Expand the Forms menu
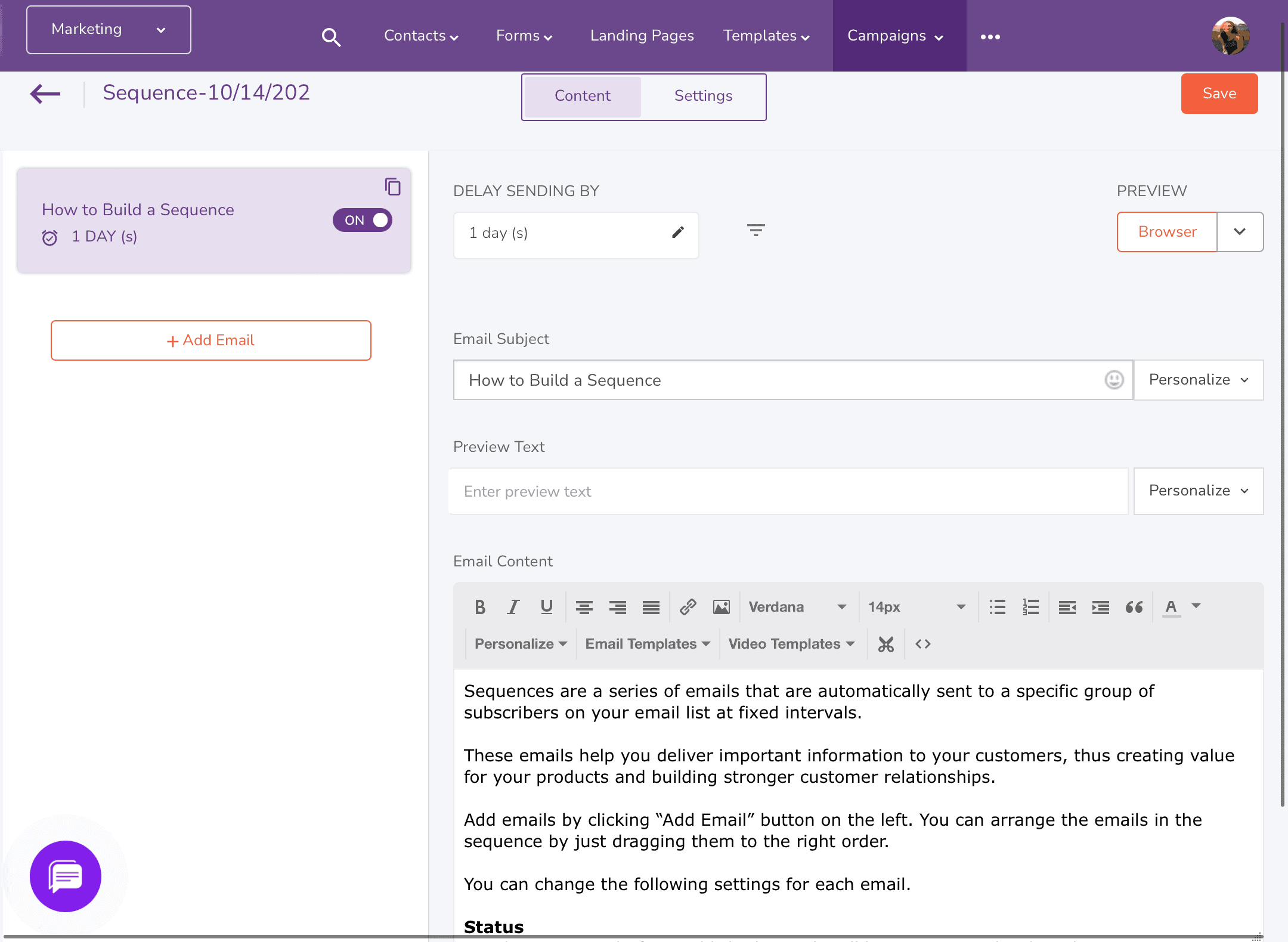1288x942 pixels. click(524, 36)
